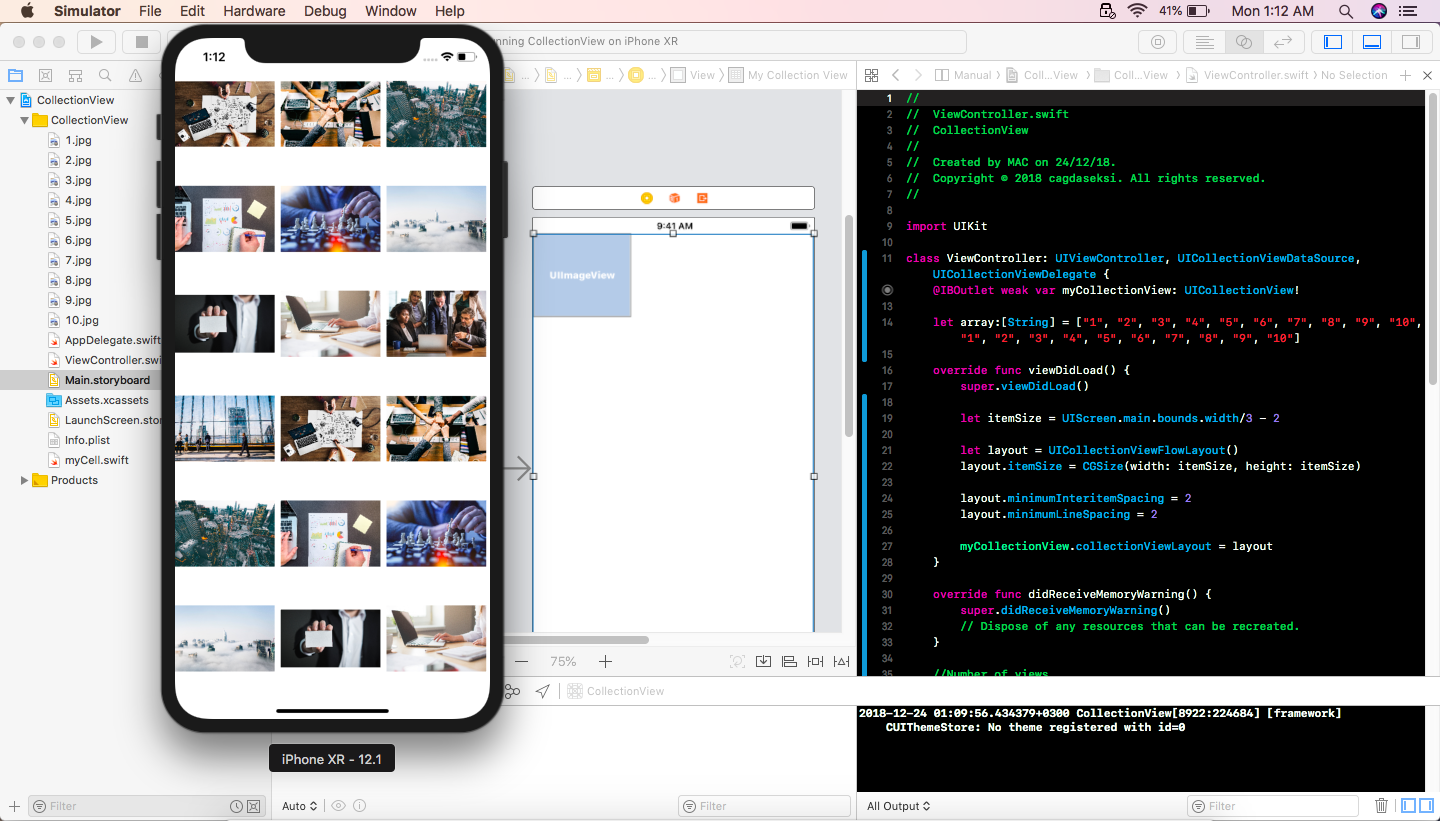
Task: Toggle the variables view in debug area
Action: tap(1409, 805)
